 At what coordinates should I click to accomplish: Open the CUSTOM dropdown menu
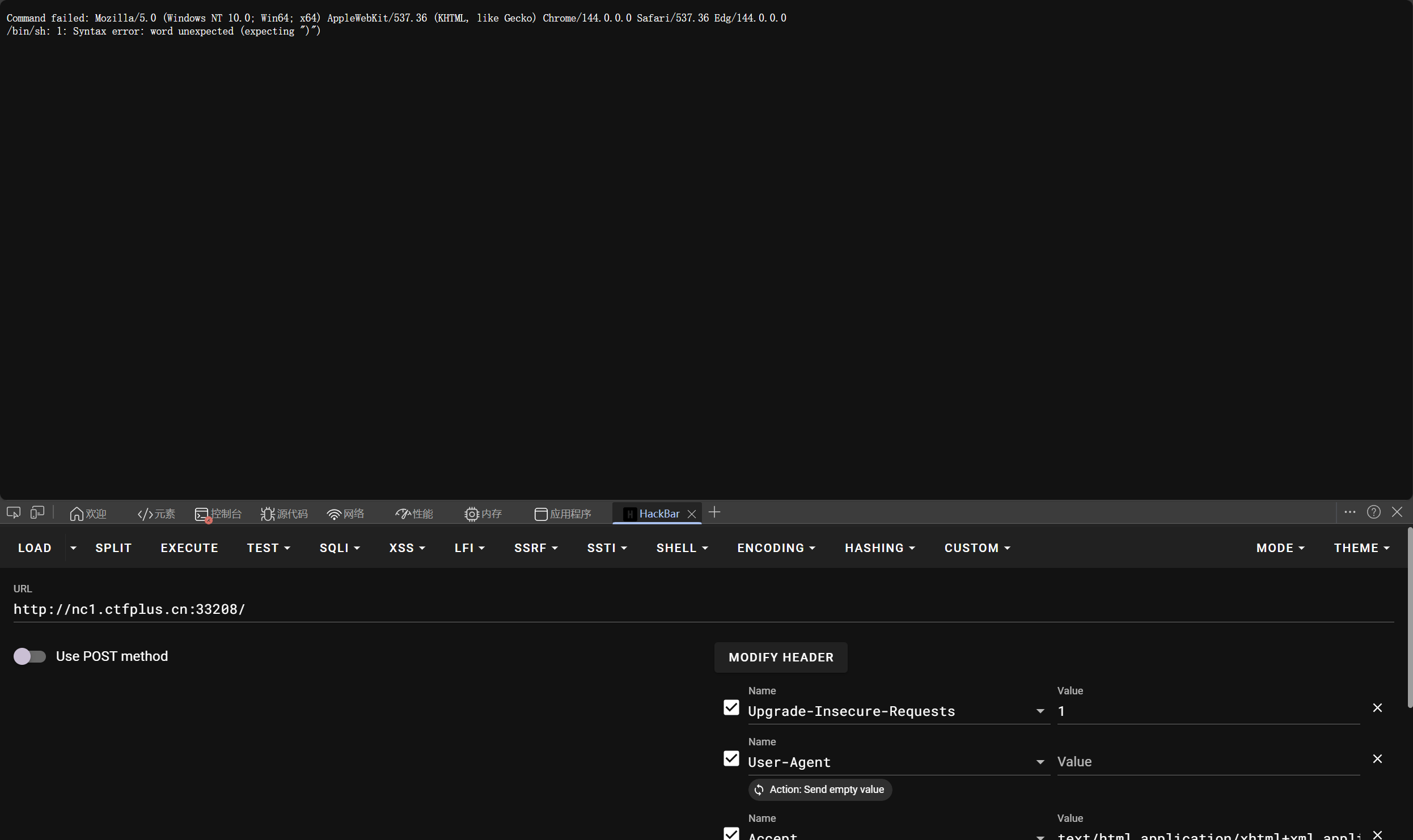coord(977,548)
